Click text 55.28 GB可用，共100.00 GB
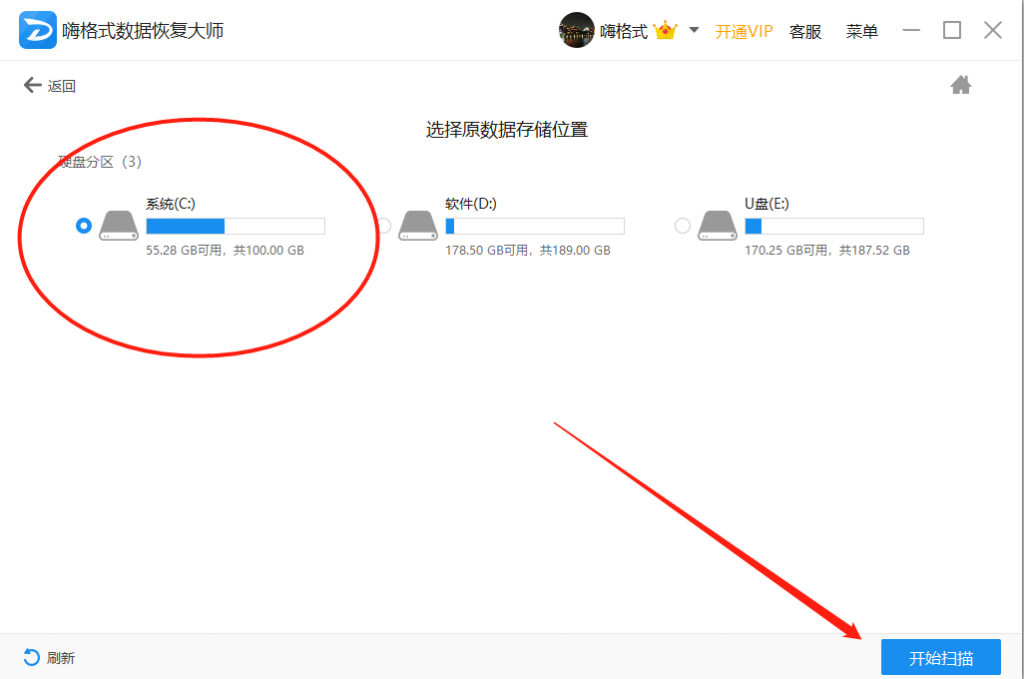This screenshot has height=679, width=1024. [225, 250]
